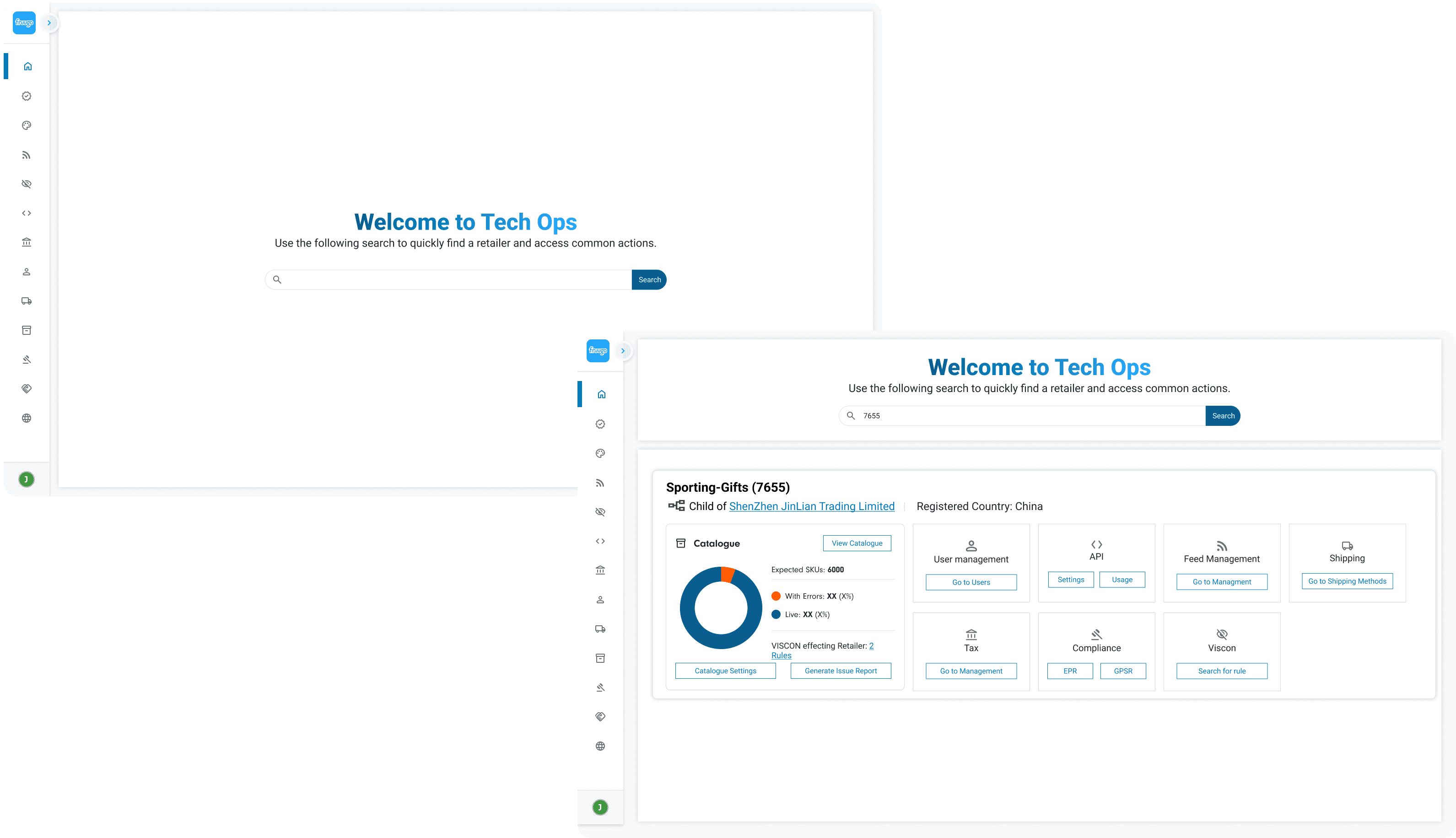This screenshot has height=838, width=1456.
Task: Open the ShenZhen JinLian Trading Limited link
Action: 811,506
